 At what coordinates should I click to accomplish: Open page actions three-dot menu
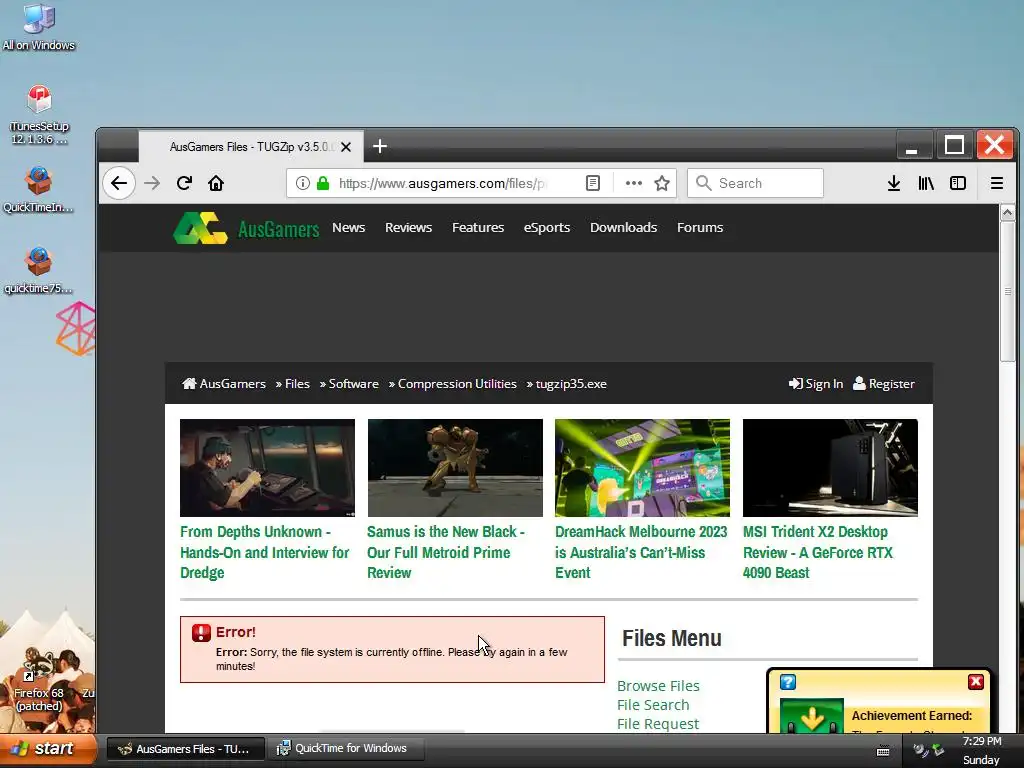pos(633,183)
